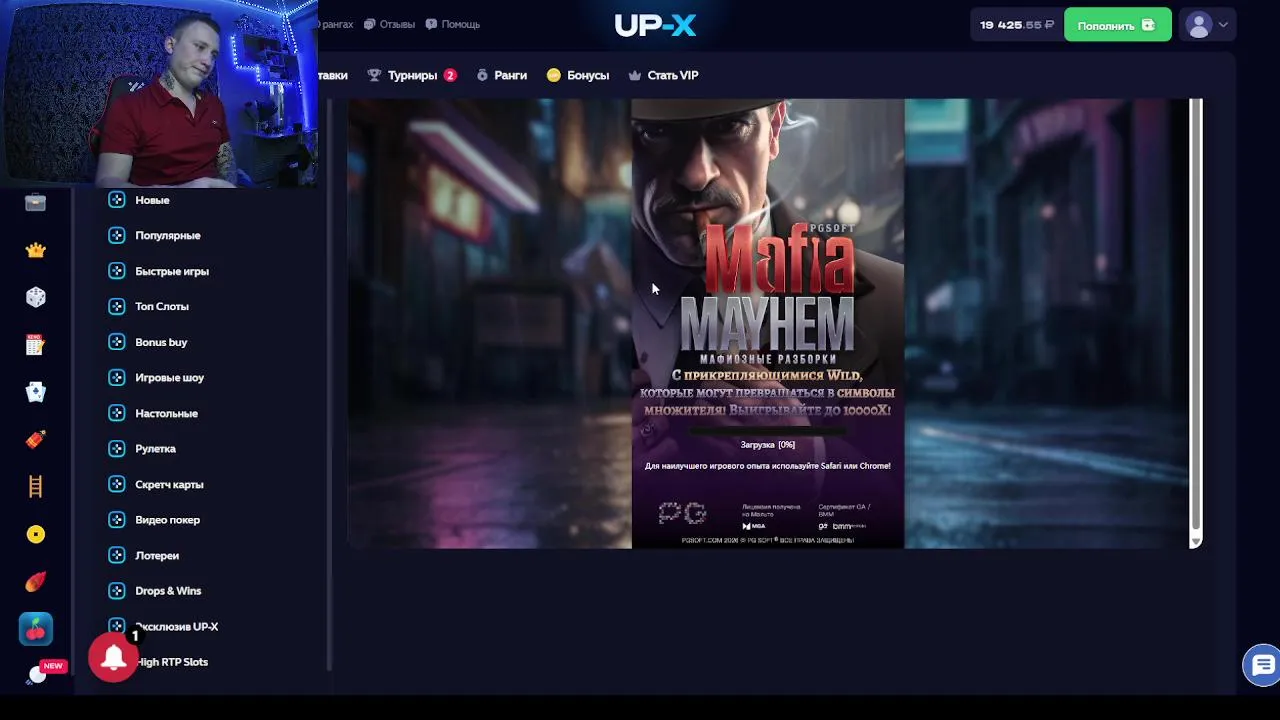The image size is (1280, 720).
Task: Click the Mafia Mayhem loading progress bar
Action: pyautogui.click(x=768, y=432)
